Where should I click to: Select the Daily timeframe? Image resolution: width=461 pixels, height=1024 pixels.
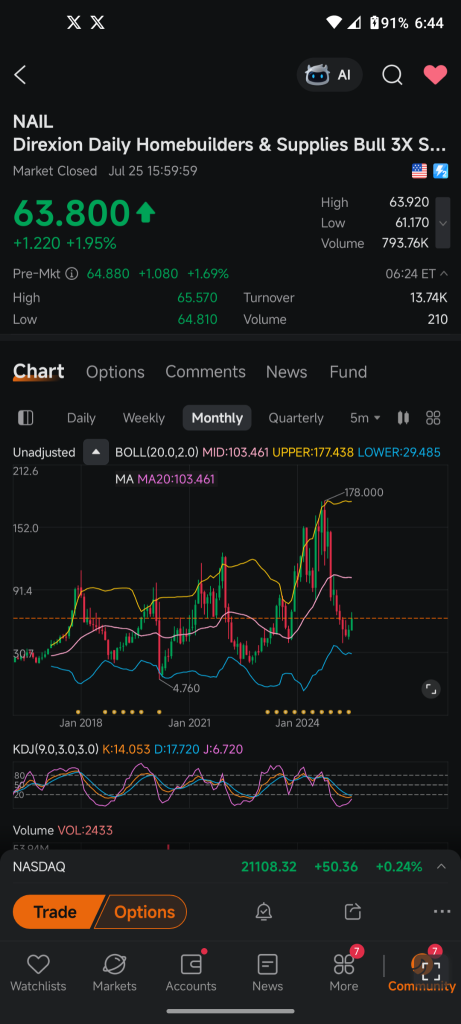(81, 418)
